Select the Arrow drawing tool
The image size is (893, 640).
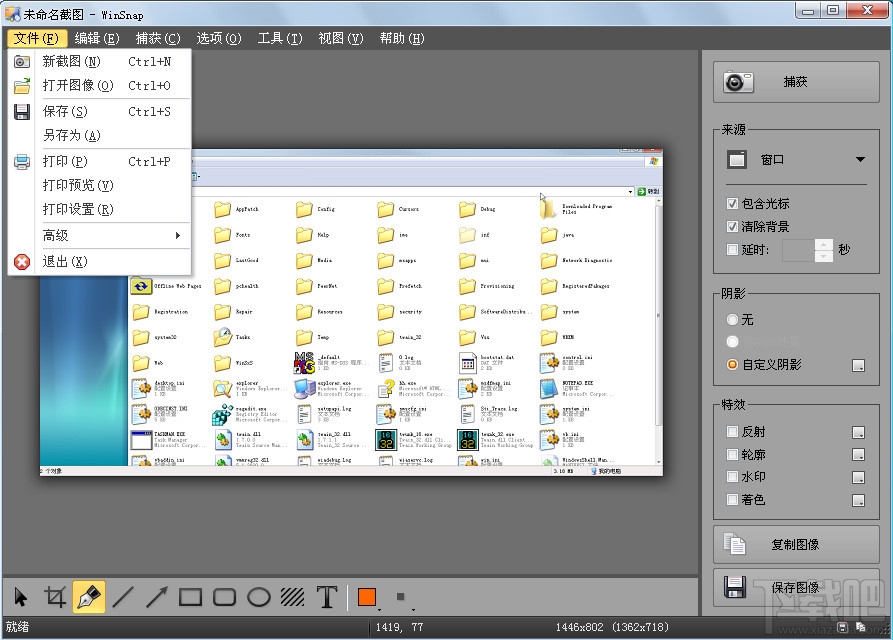pyautogui.click(x=156, y=596)
